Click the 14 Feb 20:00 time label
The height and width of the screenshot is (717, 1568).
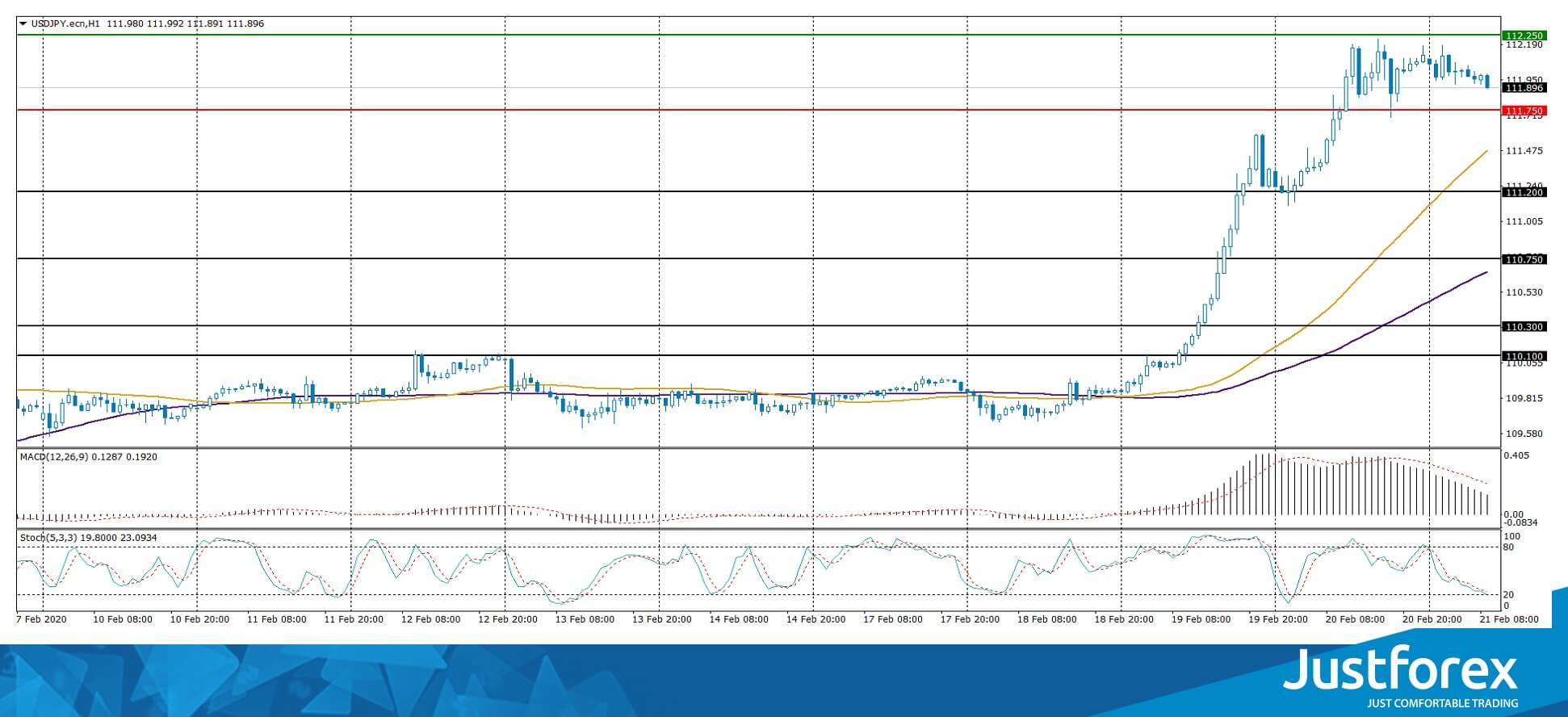(x=815, y=619)
